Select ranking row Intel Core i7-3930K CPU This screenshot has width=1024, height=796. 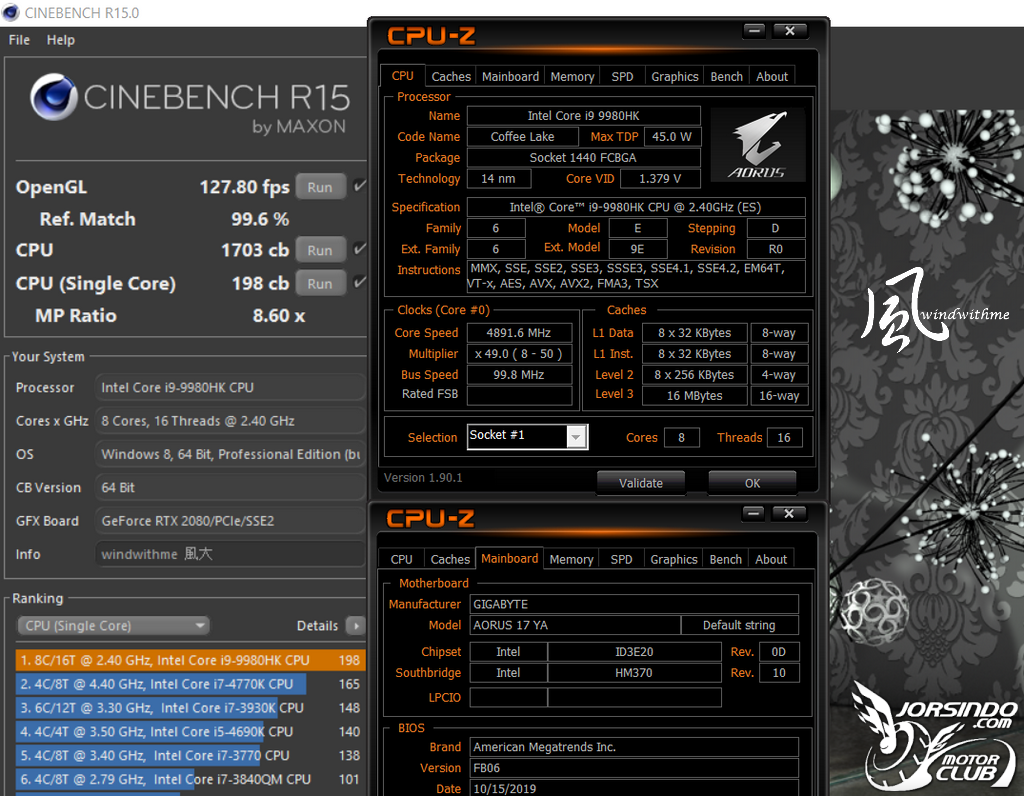click(x=190, y=707)
